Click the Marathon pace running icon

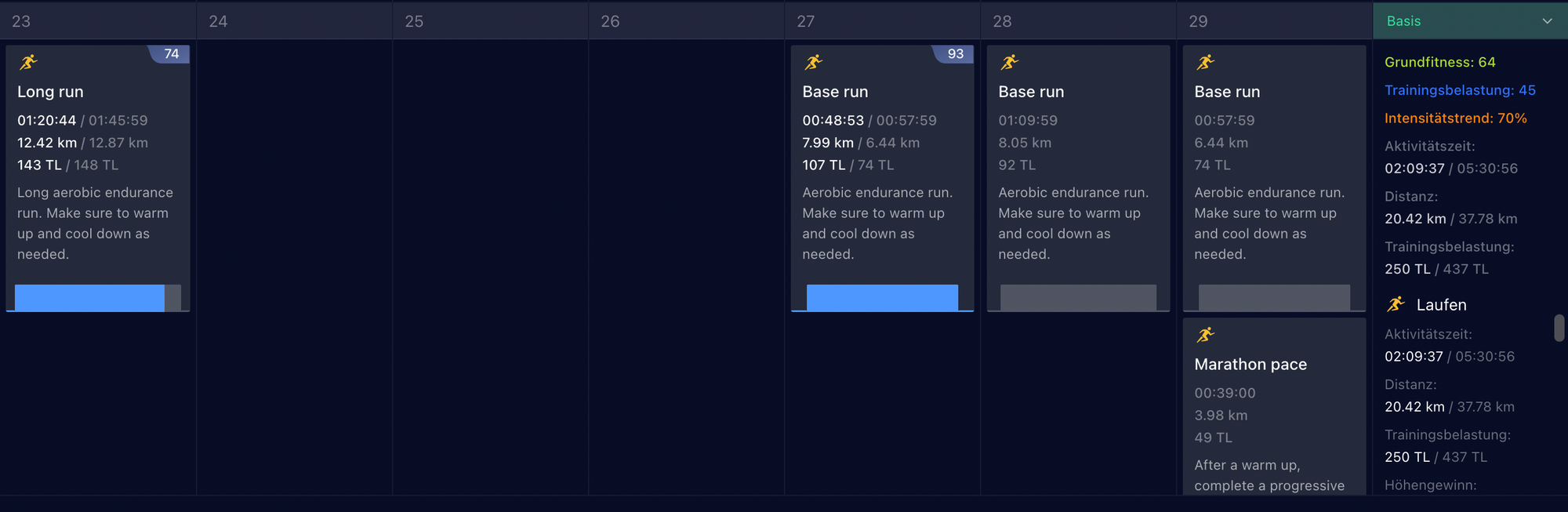pyautogui.click(x=1206, y=335)
